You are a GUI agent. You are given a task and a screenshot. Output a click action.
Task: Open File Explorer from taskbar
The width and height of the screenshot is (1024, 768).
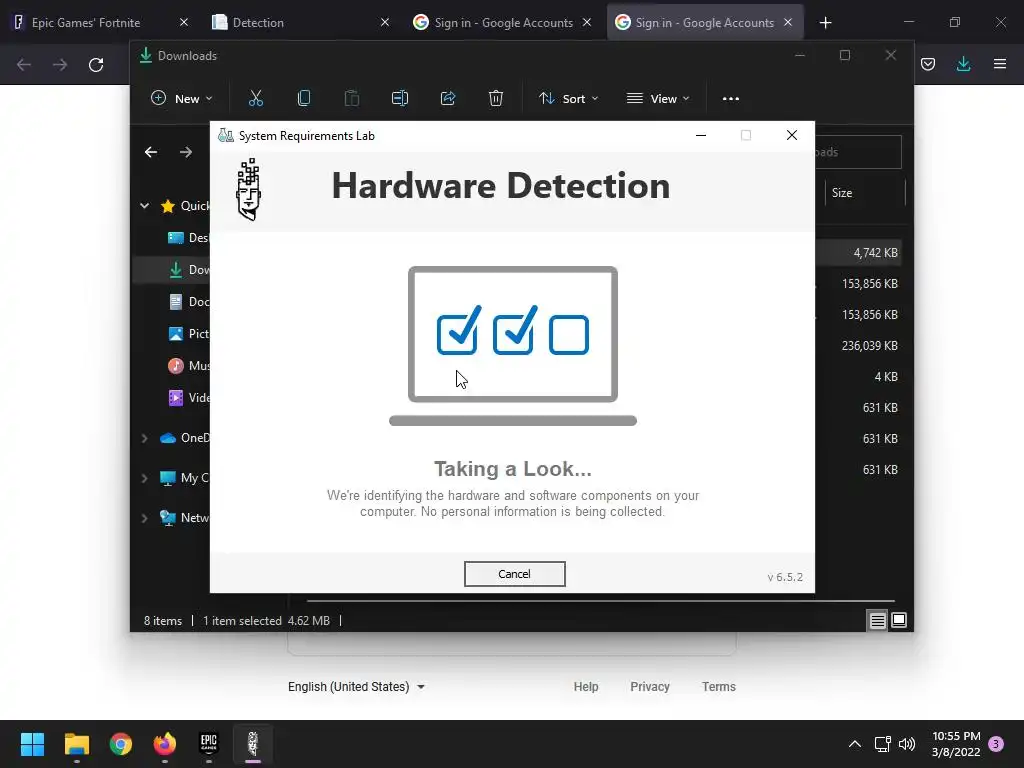click(x=76, y=744)
